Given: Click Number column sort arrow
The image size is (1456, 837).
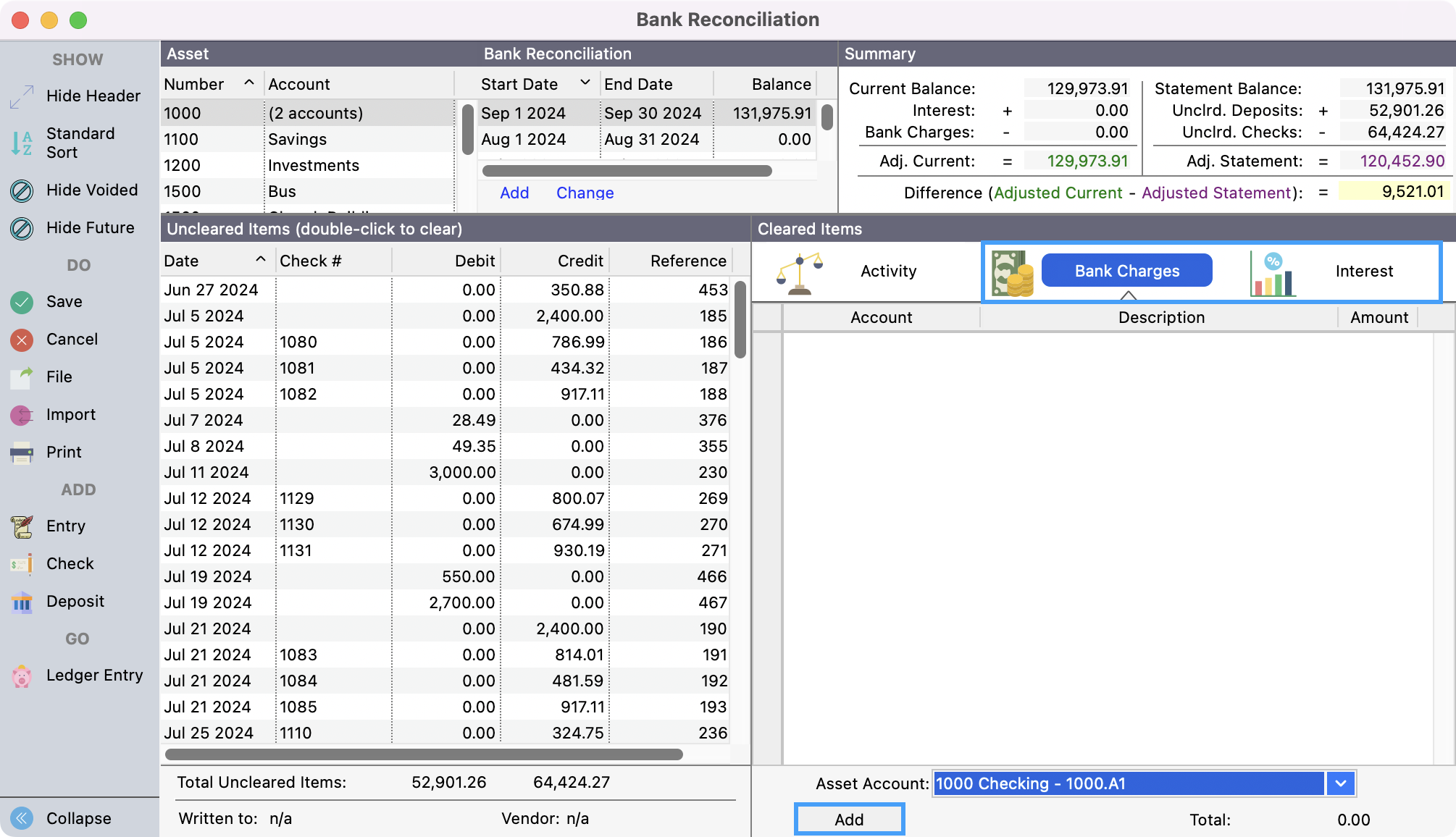Looking at the screenshot, I should [x=248, y=83].
